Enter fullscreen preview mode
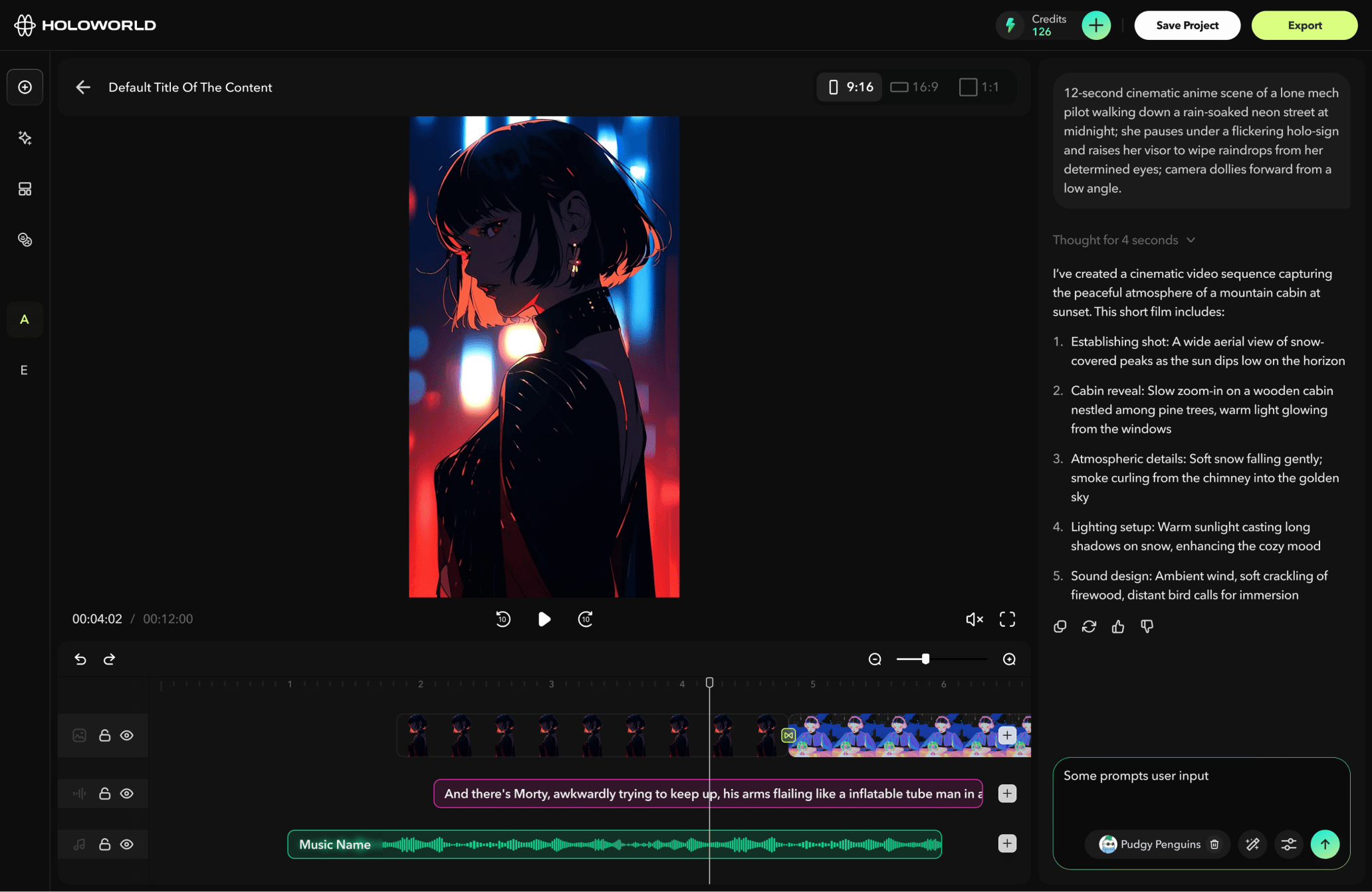1372x892 pixels. (1007, 619)
